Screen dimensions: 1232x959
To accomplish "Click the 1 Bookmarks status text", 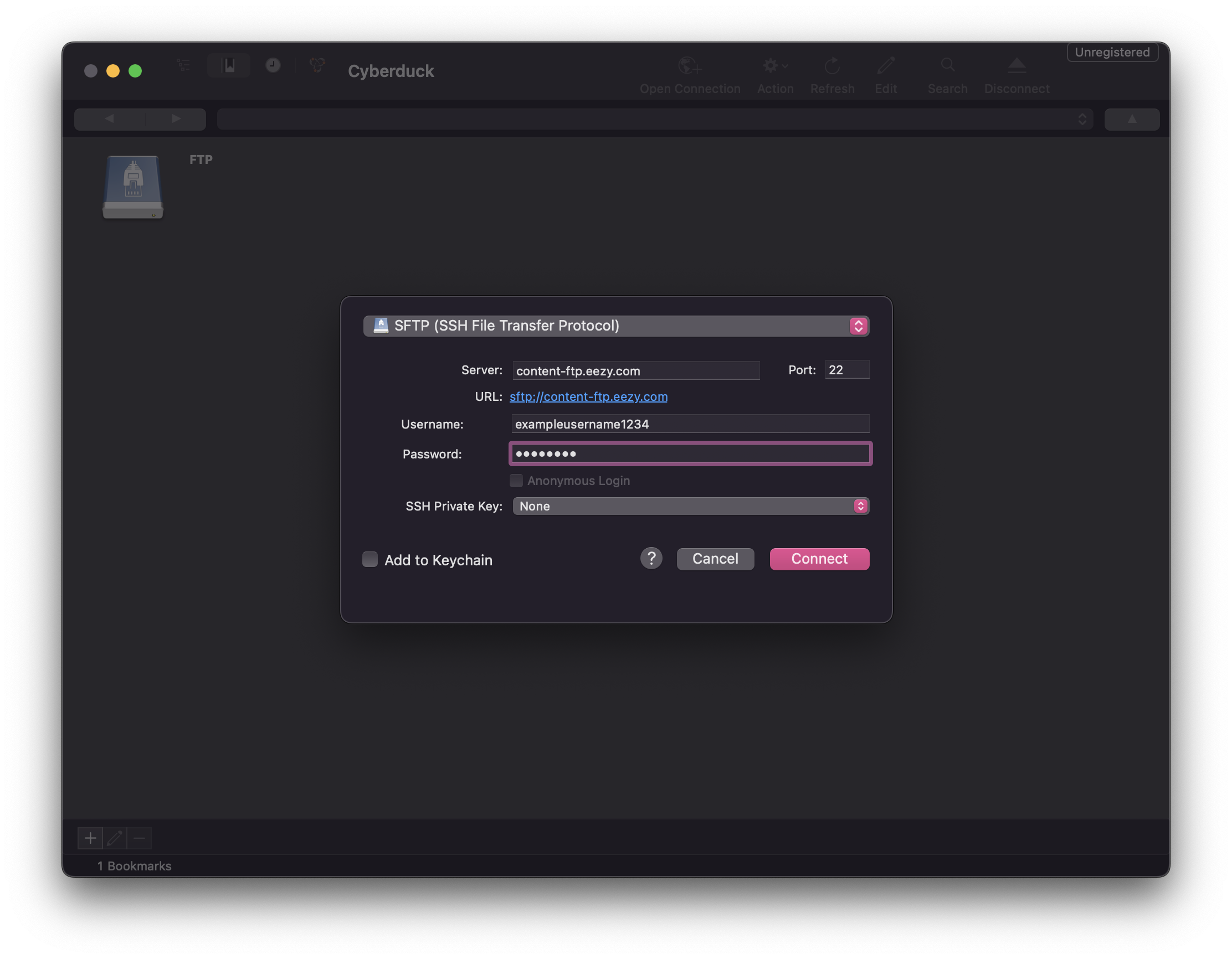I will pos(134,866).
